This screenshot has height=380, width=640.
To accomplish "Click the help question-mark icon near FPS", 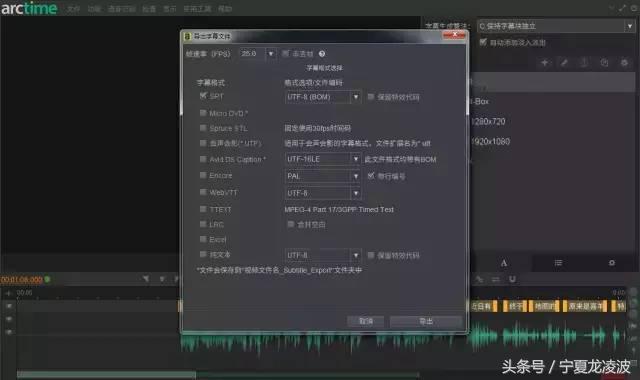I will [x=322, y=53].
